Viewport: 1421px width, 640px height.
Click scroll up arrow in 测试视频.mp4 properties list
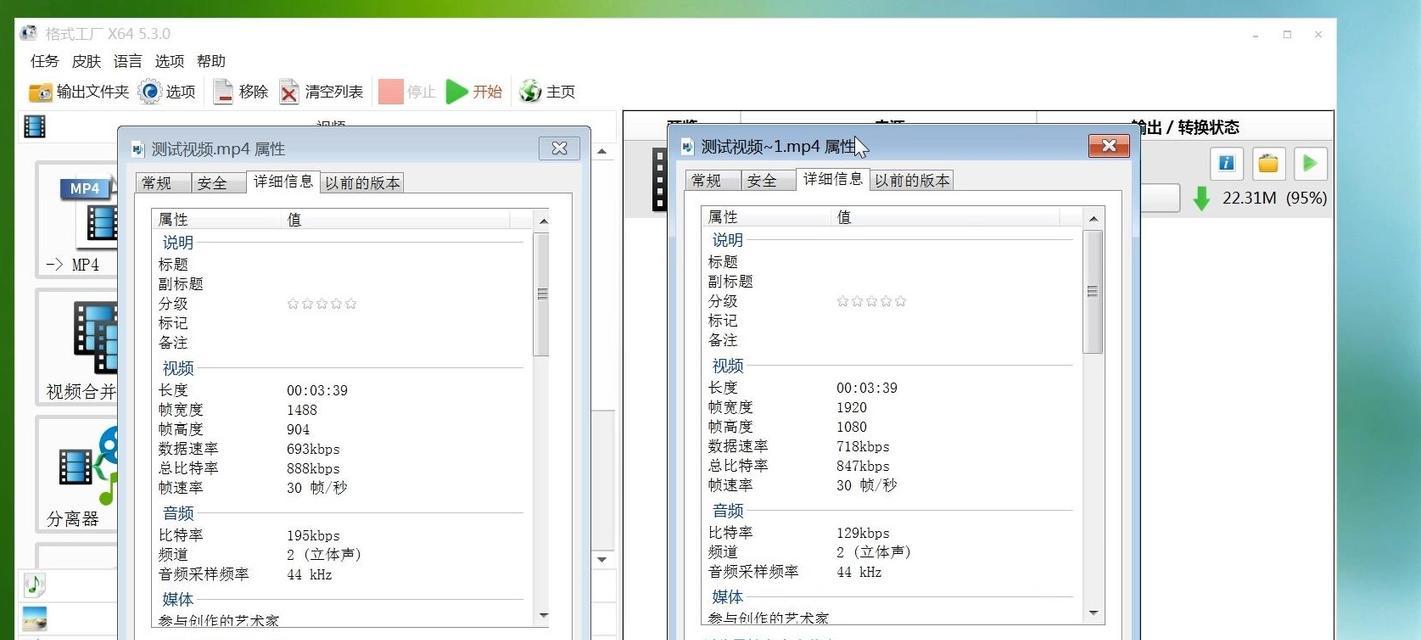[x=542, y=221]
